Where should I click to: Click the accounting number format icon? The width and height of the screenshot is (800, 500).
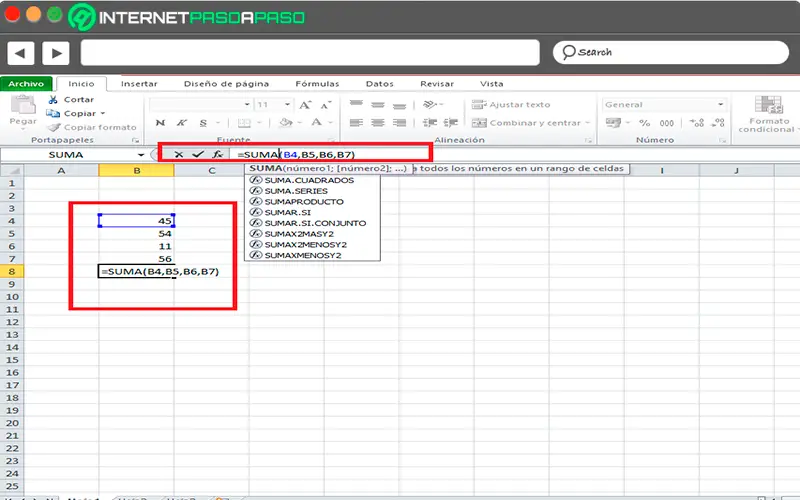tap(613, 122)
